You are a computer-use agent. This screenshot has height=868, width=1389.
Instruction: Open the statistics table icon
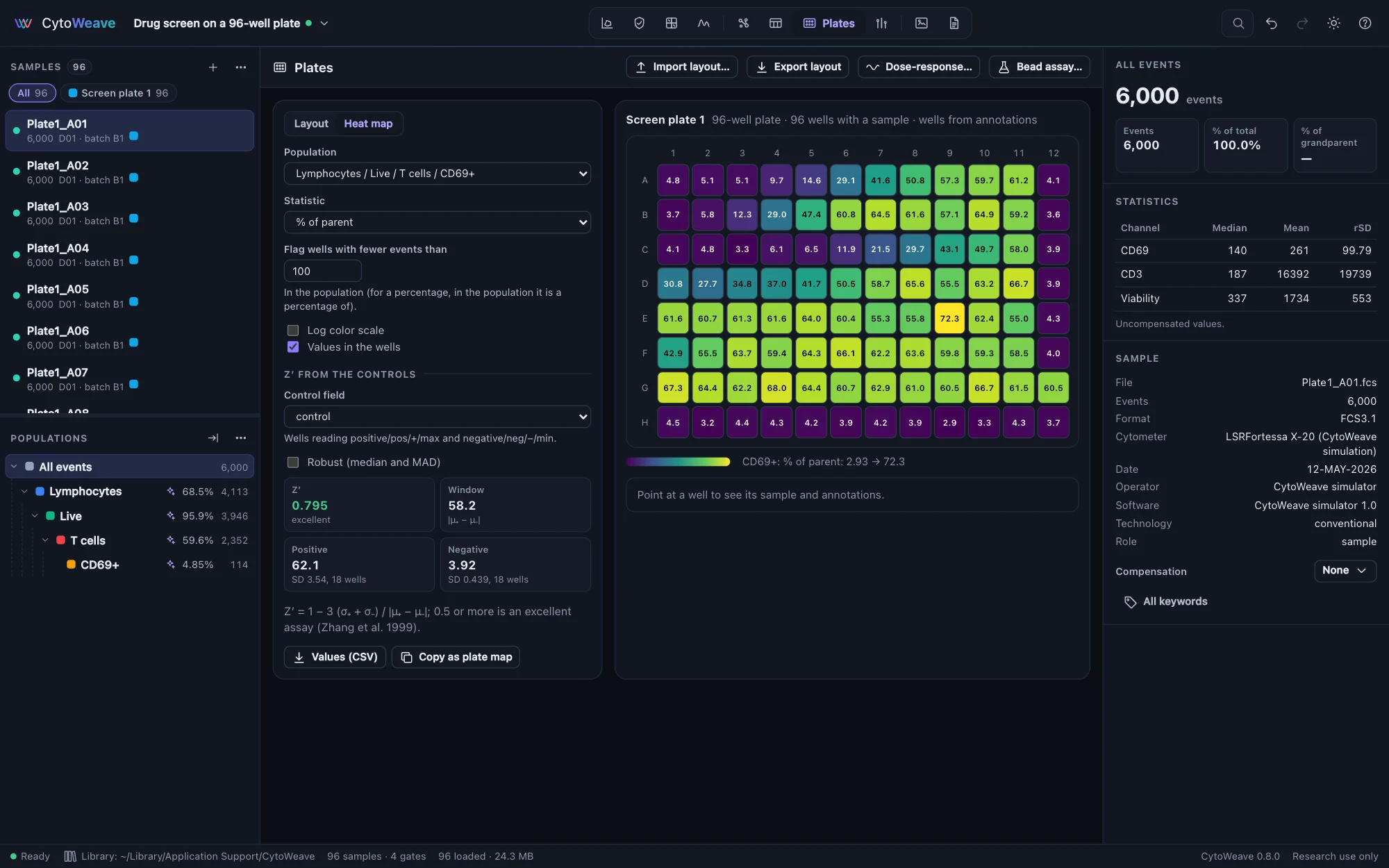pos(776,23)
